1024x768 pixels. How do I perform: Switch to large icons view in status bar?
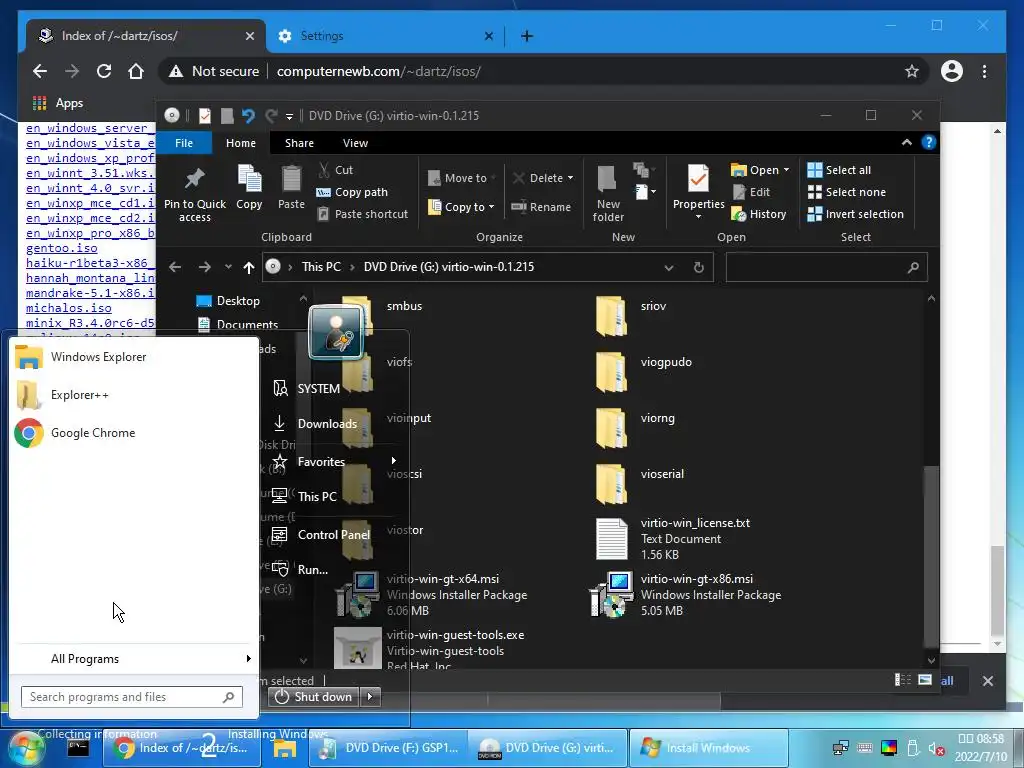tap(925, 680)
